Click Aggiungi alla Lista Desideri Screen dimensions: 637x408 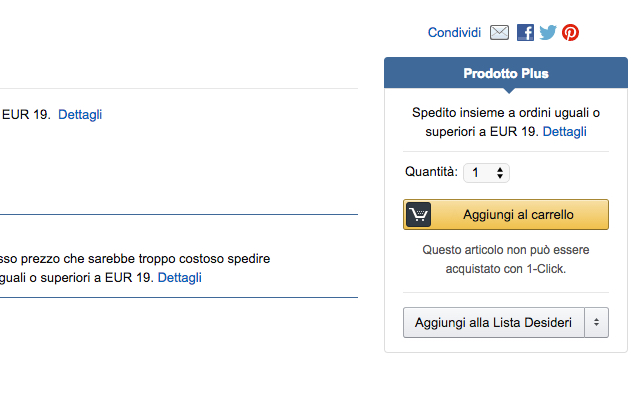coord(493,323)
